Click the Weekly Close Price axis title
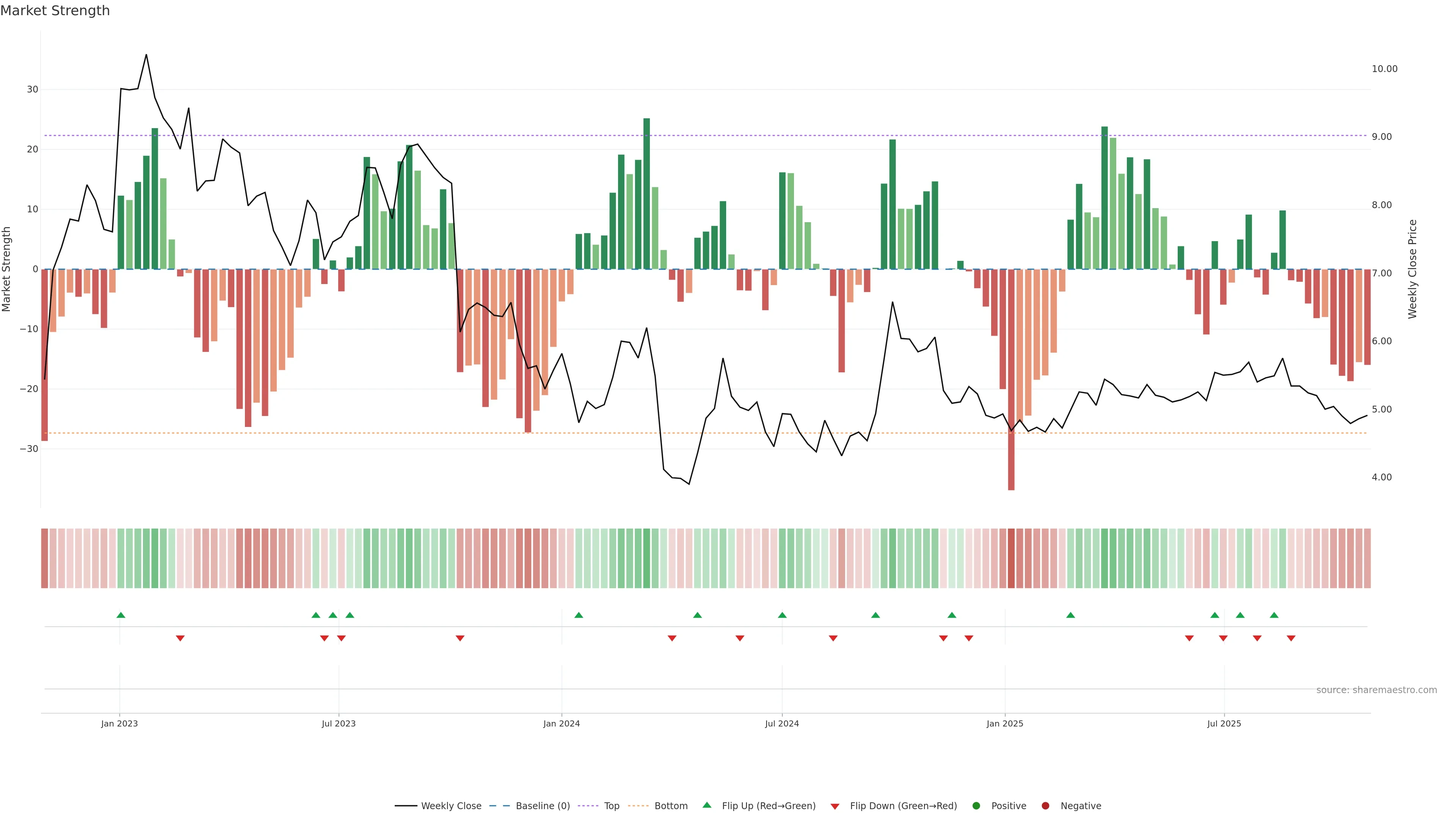Screen dimensions: 1456x819 pos(1412,269)
